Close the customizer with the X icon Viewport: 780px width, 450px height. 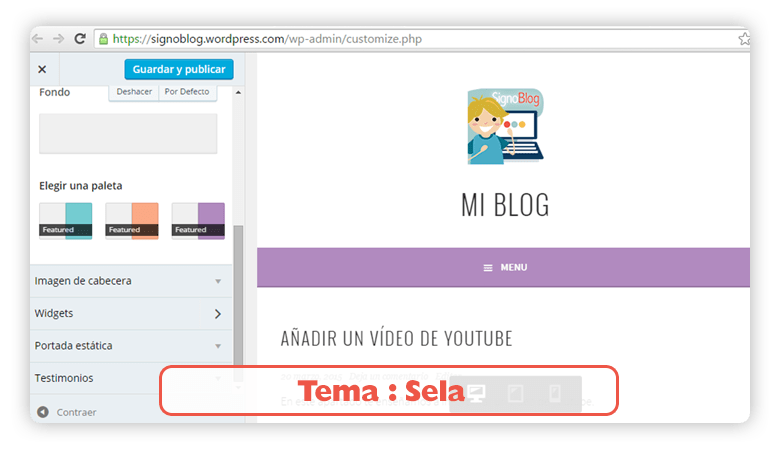pyautogui.click(x=42, y=69)
